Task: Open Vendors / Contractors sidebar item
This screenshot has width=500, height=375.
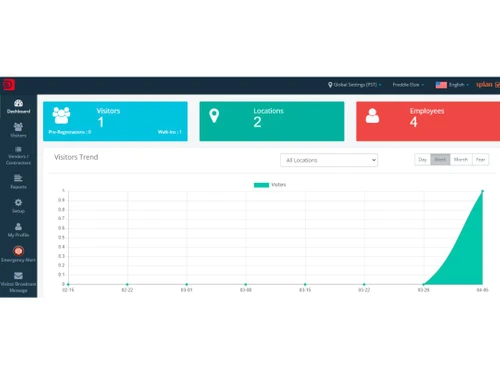Action: 18,156
